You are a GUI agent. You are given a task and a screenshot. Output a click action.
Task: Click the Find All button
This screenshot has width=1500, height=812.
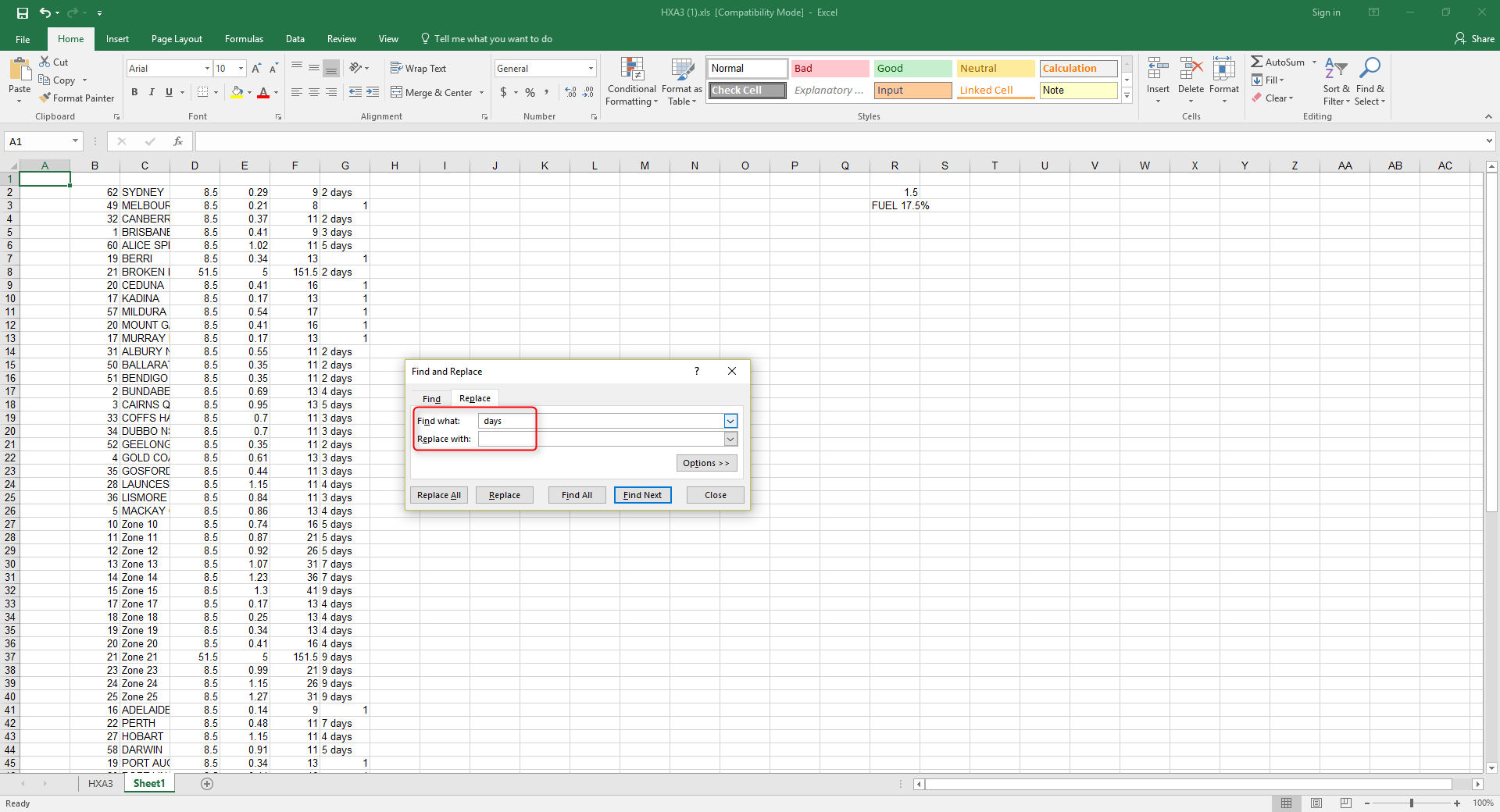pyautogui.click(x=577, y=495)
